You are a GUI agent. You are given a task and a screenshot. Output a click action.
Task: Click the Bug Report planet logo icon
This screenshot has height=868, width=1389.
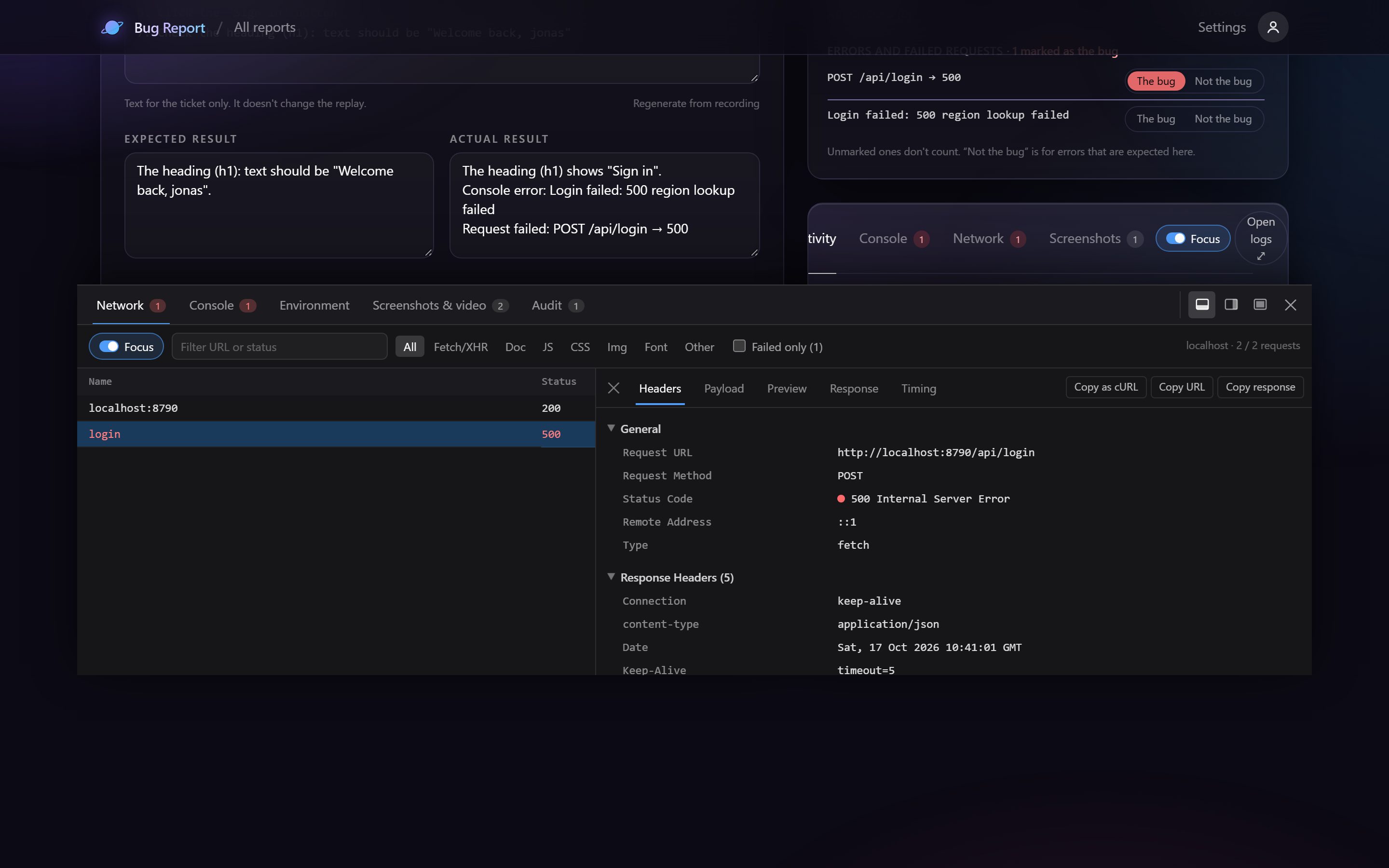[112, 27]
